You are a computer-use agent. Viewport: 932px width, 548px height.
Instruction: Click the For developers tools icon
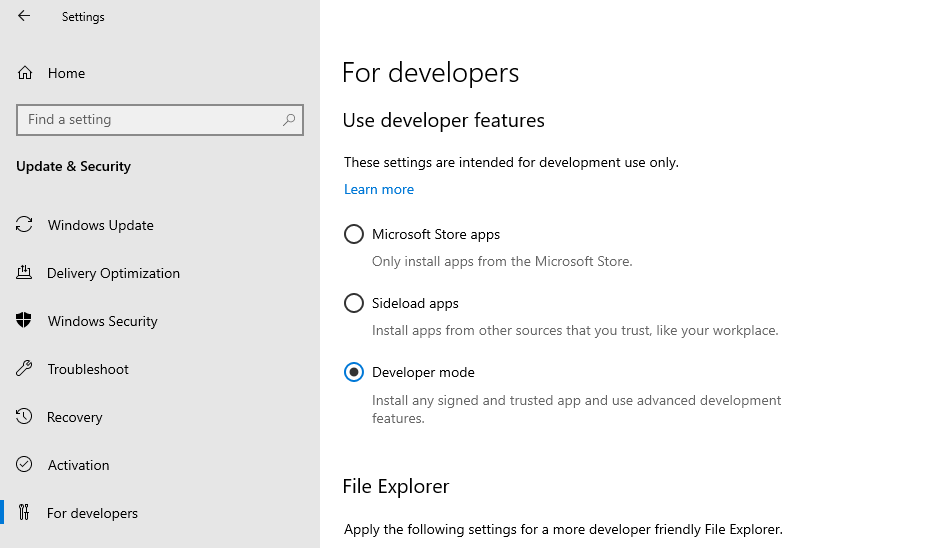coord(24,512)
